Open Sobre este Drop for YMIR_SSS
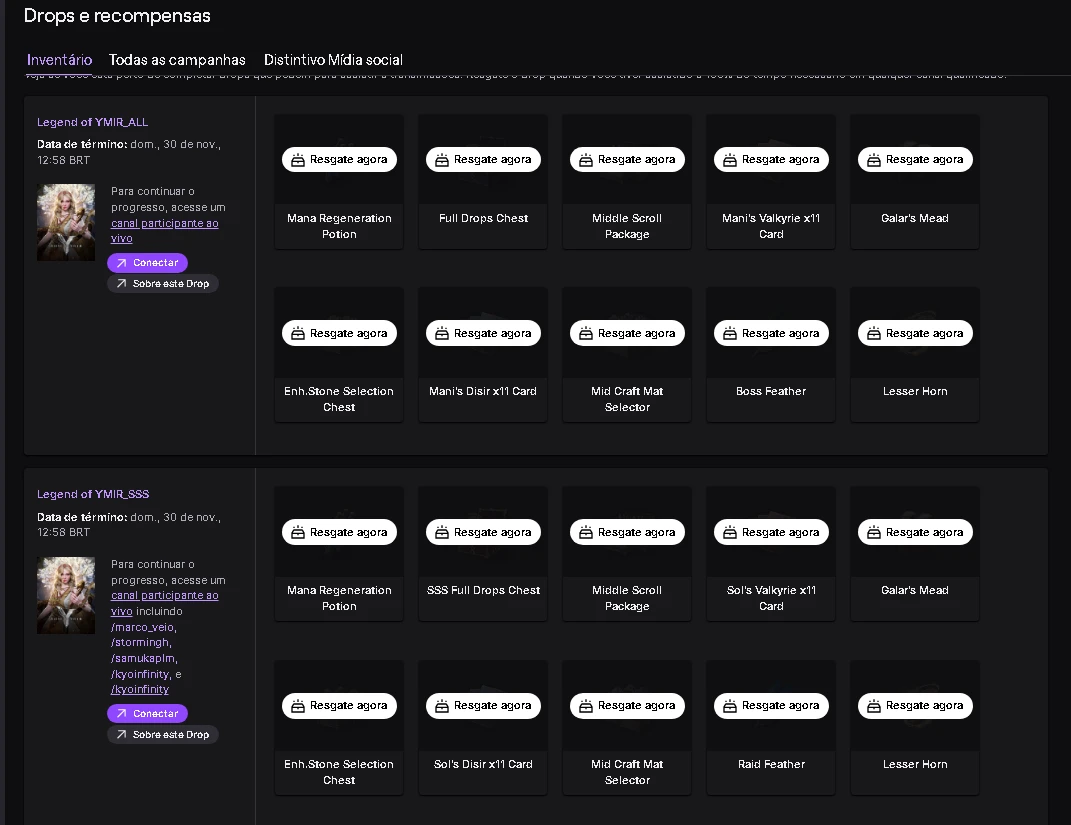Viewport: 1071px width, 825px height. [162, 735]
